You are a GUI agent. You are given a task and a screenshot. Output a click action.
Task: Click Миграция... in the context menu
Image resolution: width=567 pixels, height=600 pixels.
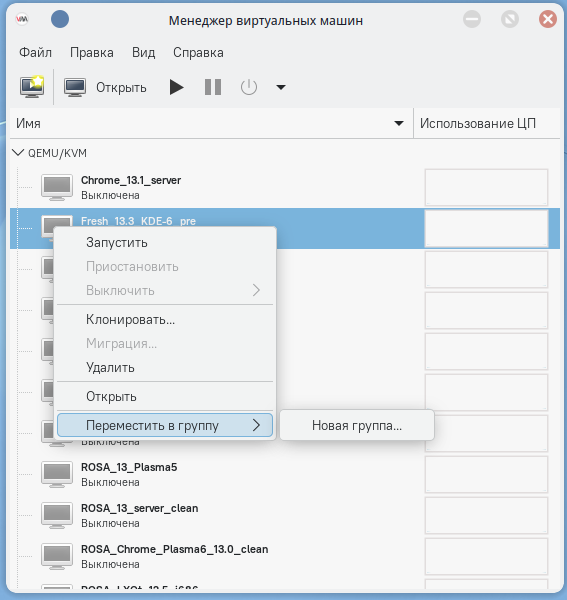tap(165, 344)
